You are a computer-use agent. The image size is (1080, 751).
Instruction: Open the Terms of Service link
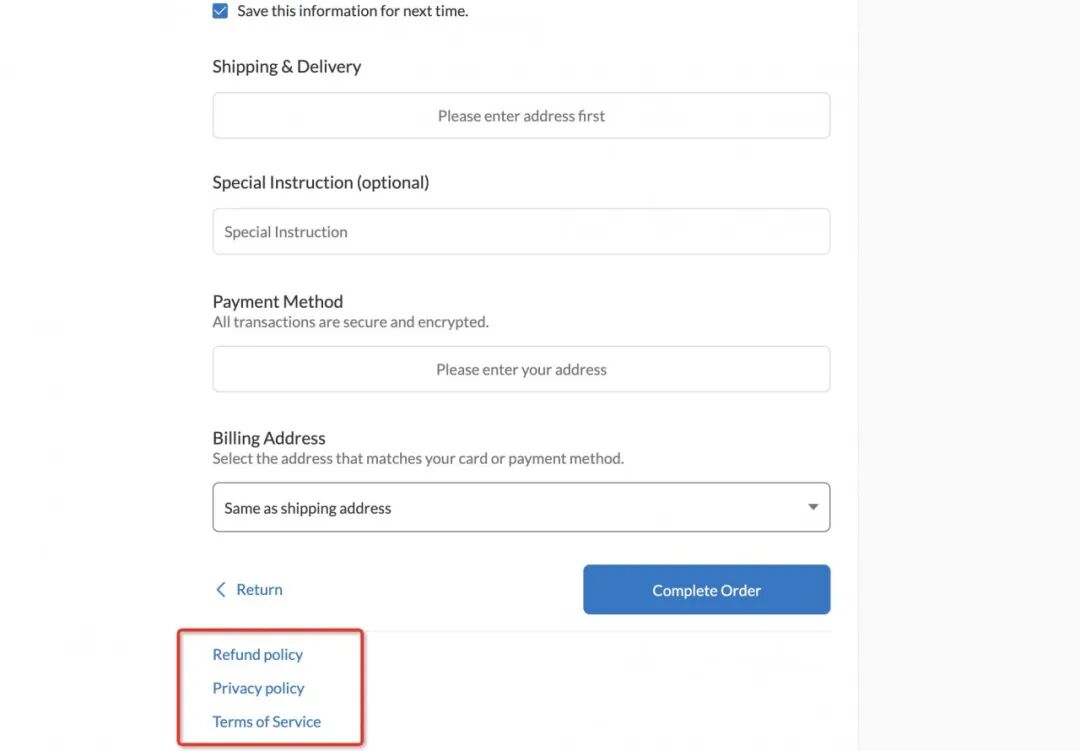[267, 721]
